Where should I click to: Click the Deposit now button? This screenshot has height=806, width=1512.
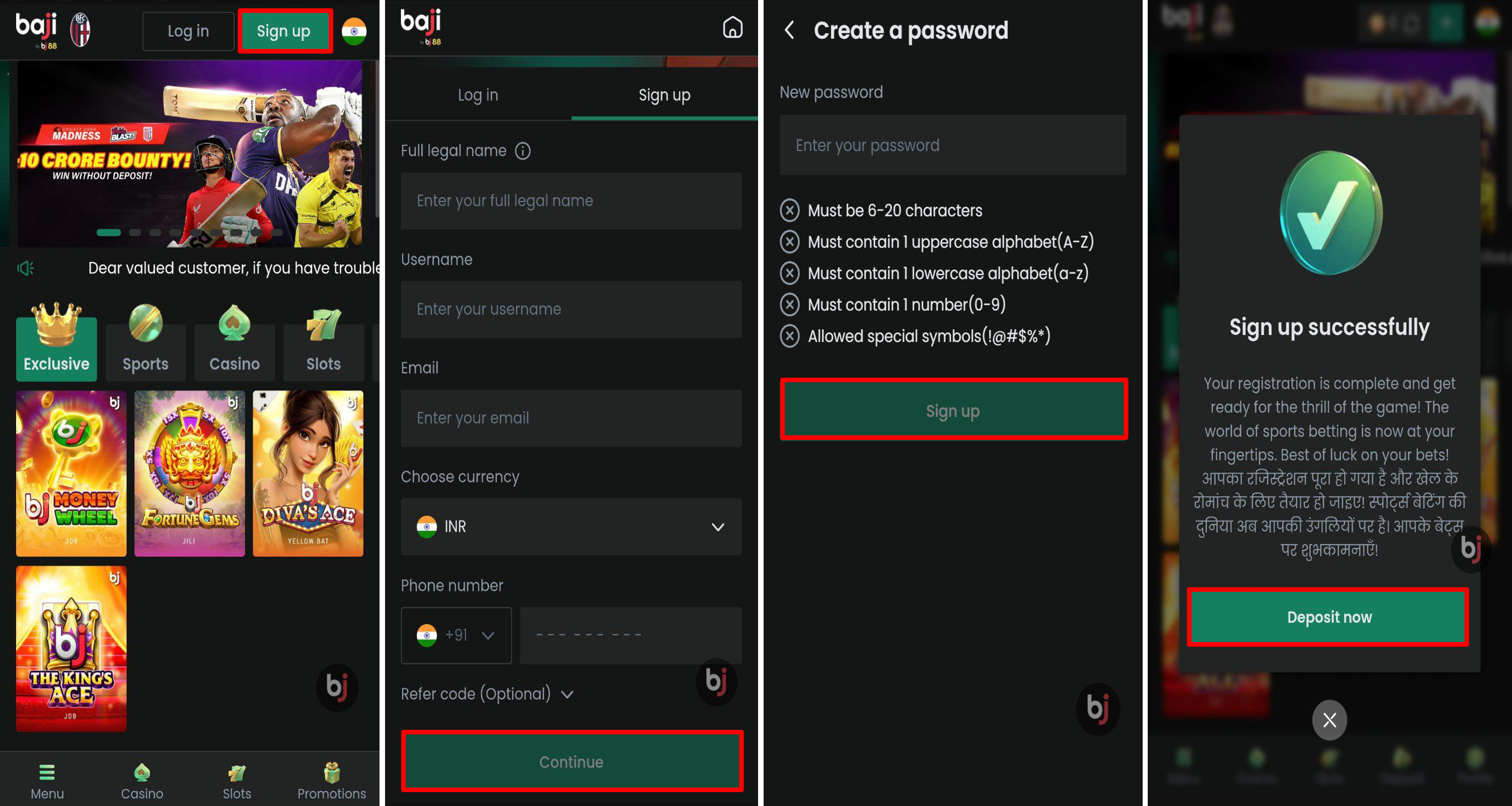point(1328,617)
